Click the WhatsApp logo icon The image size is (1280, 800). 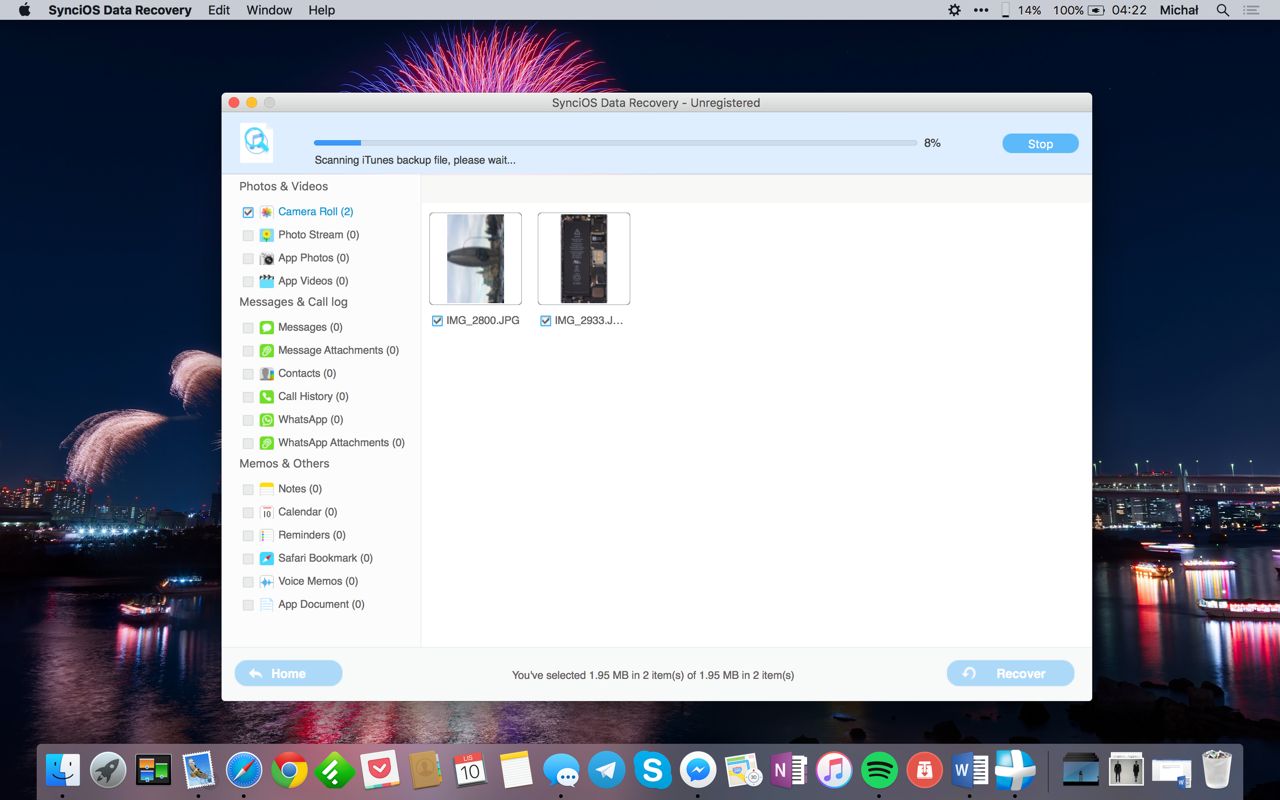(x=267, y=419)
